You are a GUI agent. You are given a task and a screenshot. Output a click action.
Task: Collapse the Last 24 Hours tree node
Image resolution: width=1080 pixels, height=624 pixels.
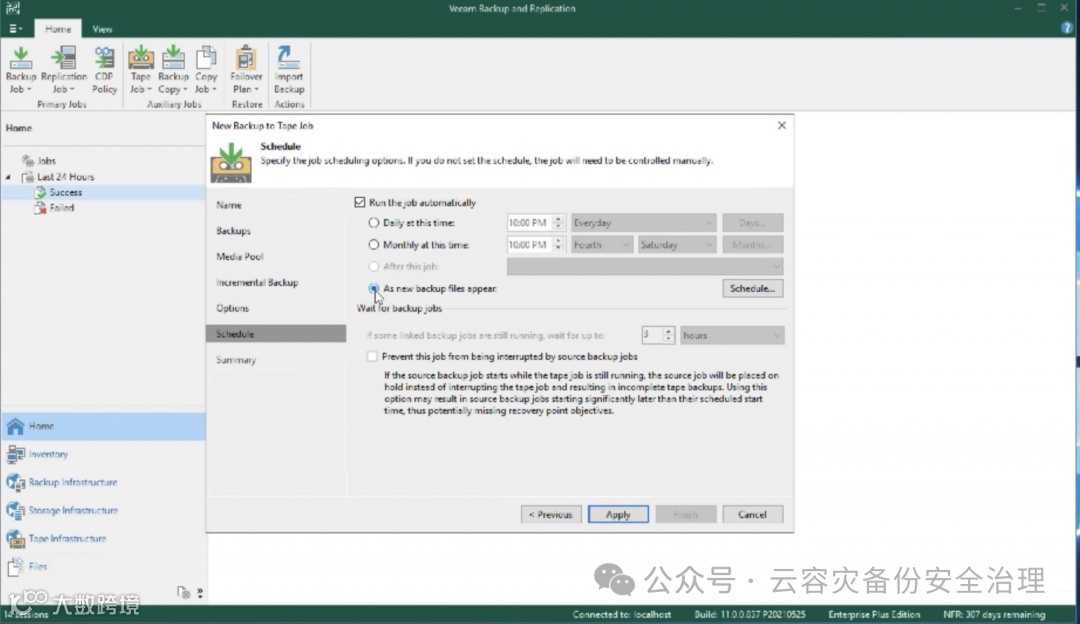[x=9, y=177]
